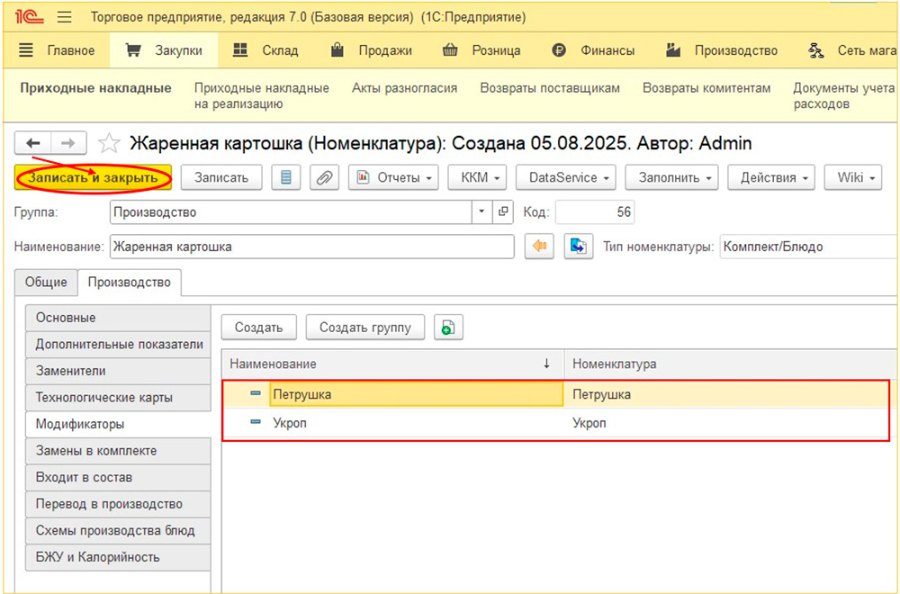Click the 1C application logo icon

(29, 17)
